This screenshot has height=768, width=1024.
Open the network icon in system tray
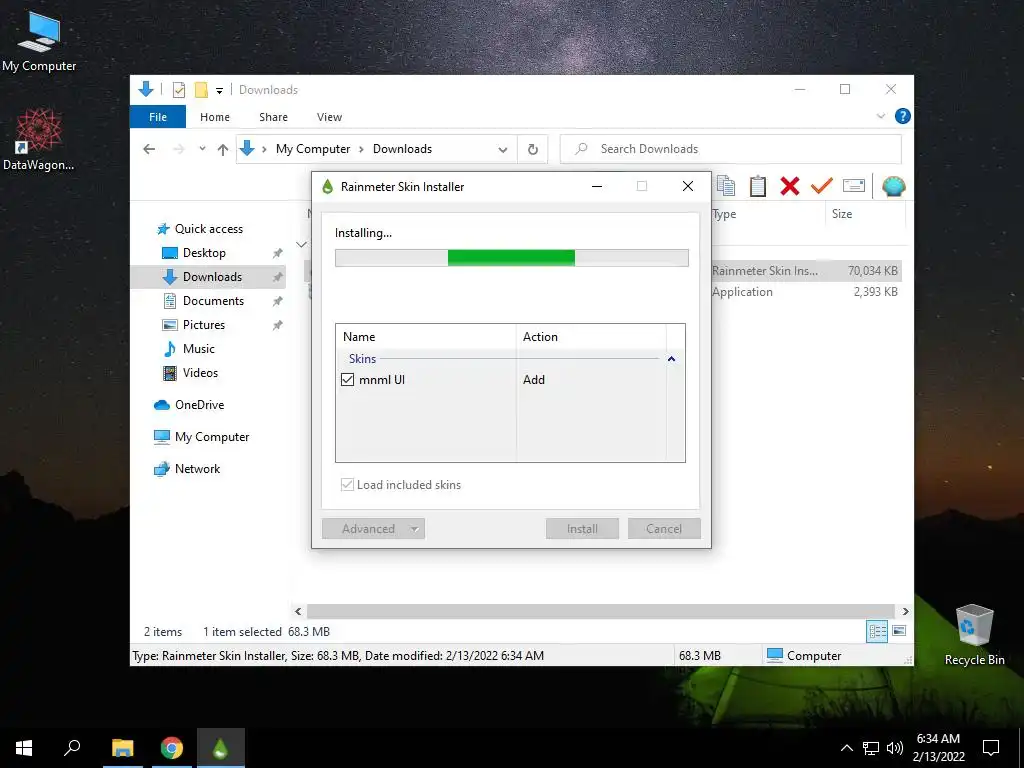pos(871,748)
